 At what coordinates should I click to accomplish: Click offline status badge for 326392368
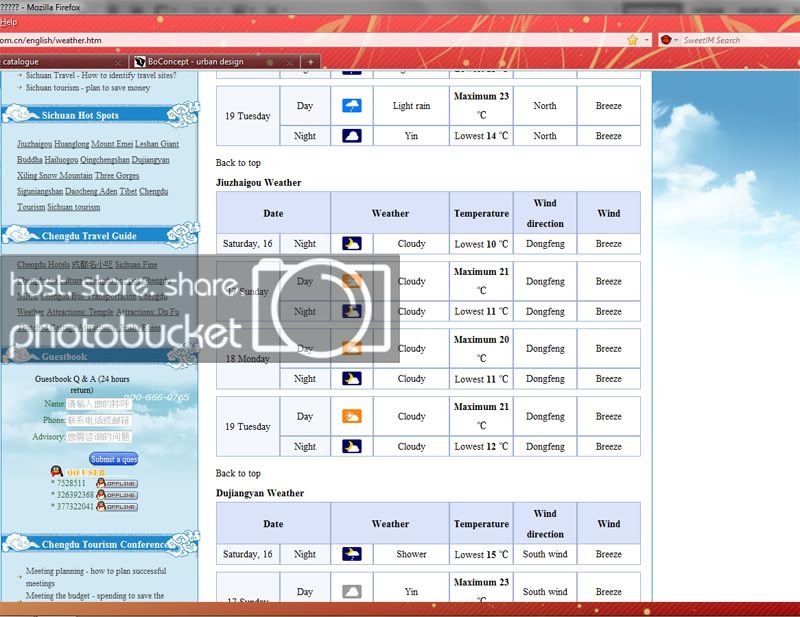click(x=117, y=495)
